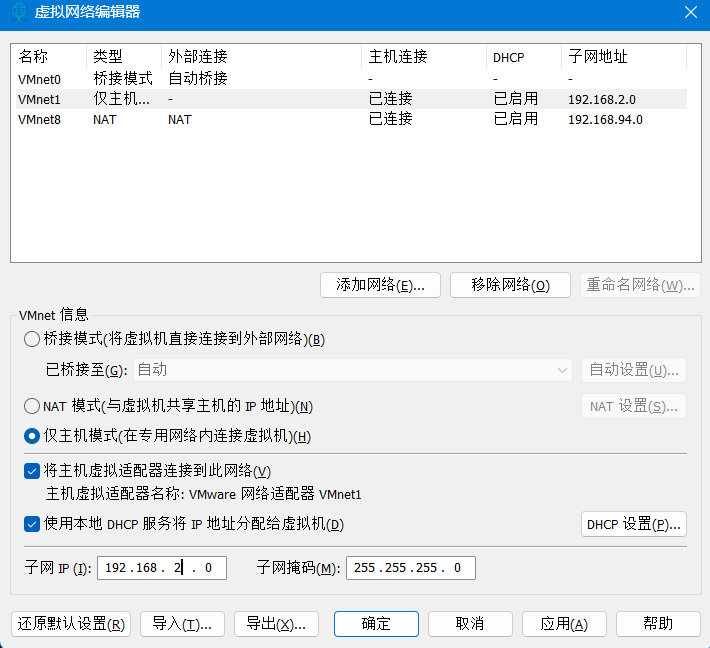Click 已启用 DHCP cell in VMnet8 row
The image size is (710, 648).
point(515,119)
